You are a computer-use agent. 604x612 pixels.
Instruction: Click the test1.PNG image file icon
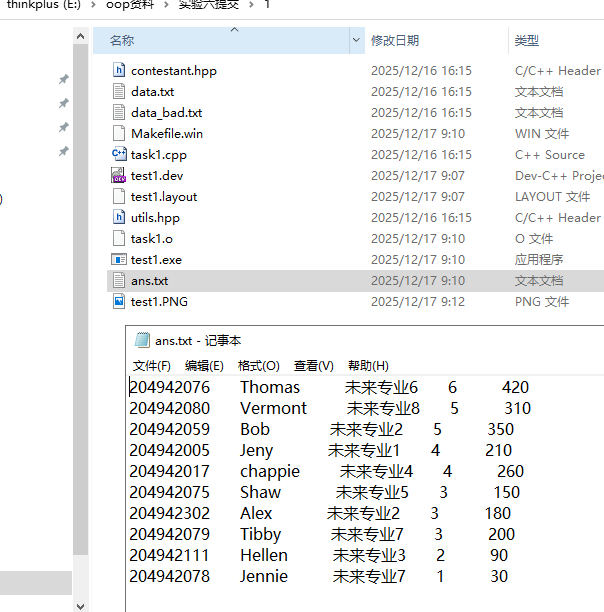coord(119,302)
